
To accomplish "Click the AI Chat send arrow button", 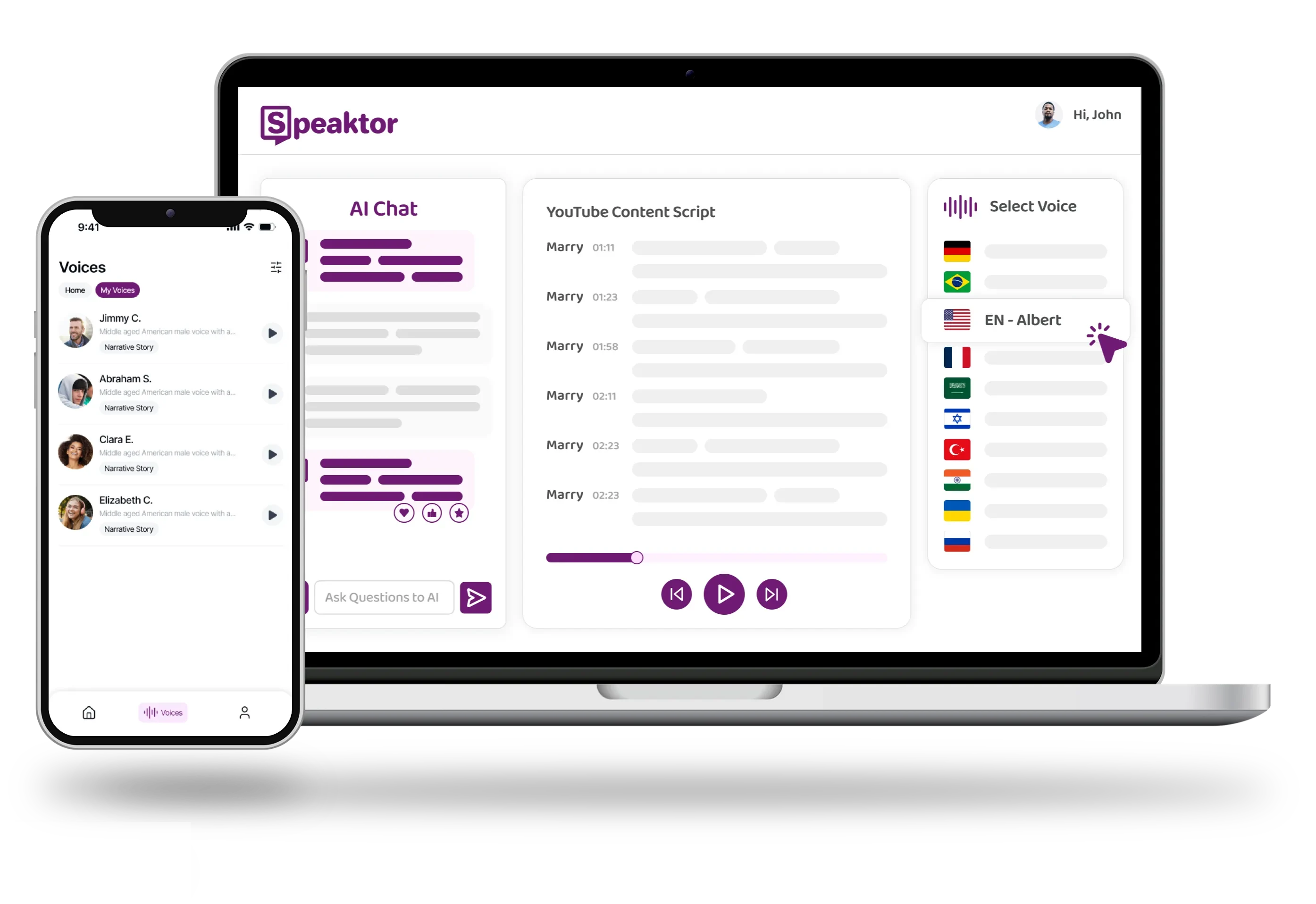I will click(x=478, y=597).
